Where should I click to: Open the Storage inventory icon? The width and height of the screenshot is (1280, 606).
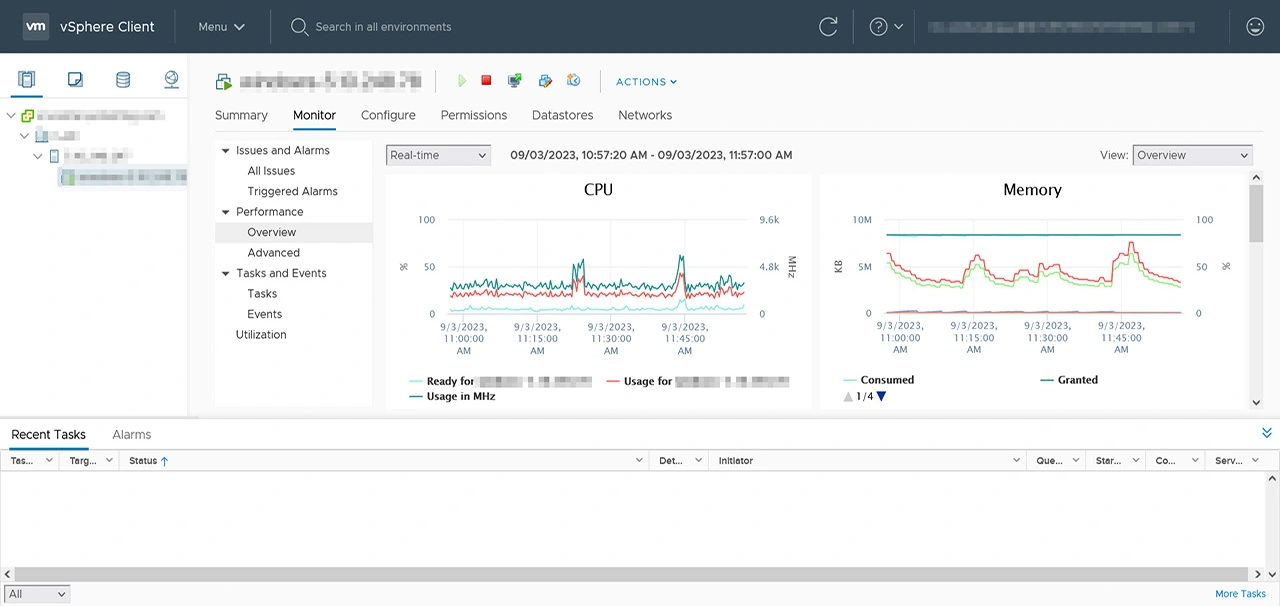coord(123,80)
